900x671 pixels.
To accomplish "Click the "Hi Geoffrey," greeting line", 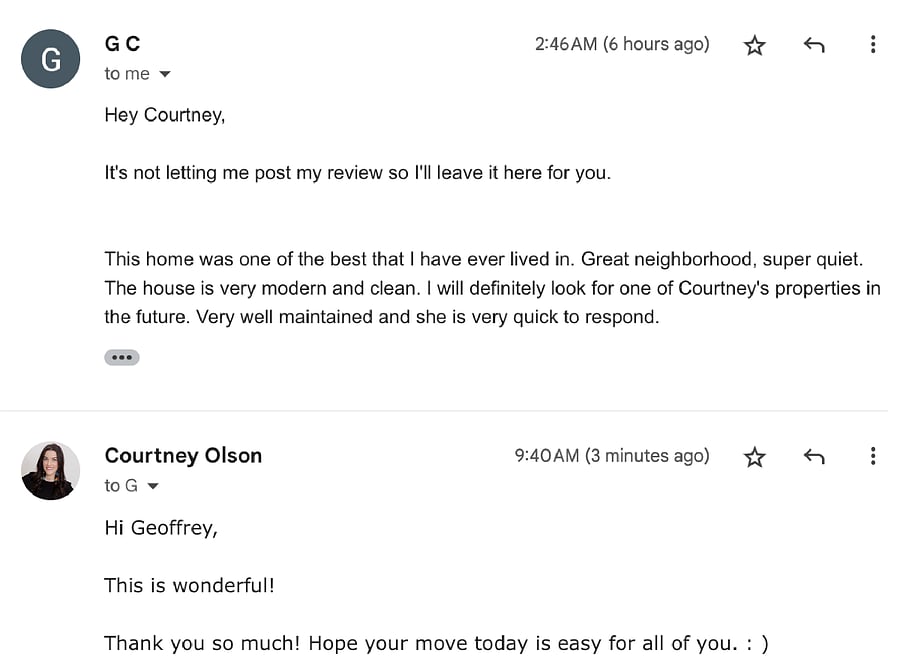I will pyautogui.click(x=161, y=528).
